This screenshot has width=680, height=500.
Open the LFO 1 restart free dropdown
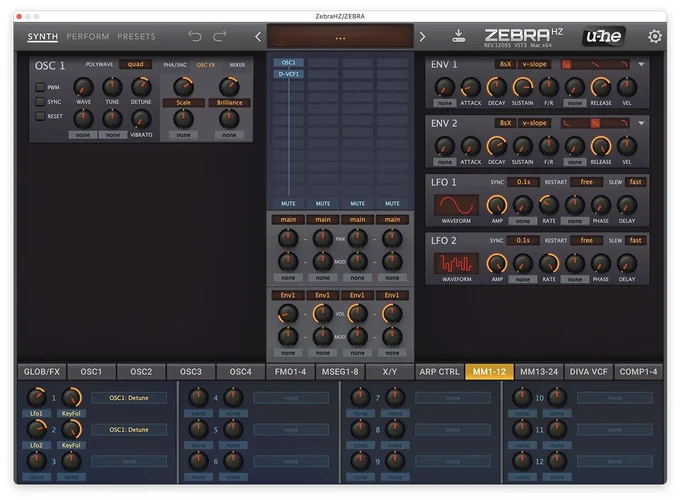[x=586, y=182]
